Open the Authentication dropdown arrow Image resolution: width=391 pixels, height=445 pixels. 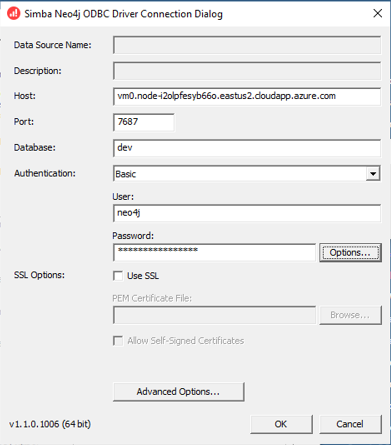373,174
